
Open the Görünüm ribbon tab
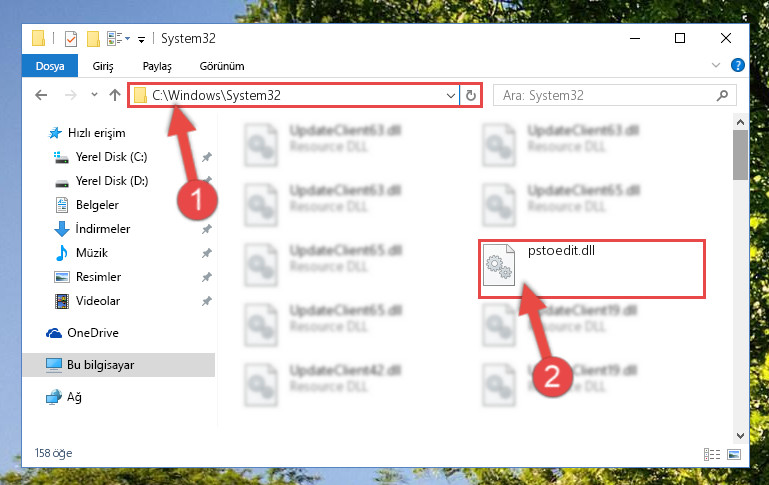(222, 66)
